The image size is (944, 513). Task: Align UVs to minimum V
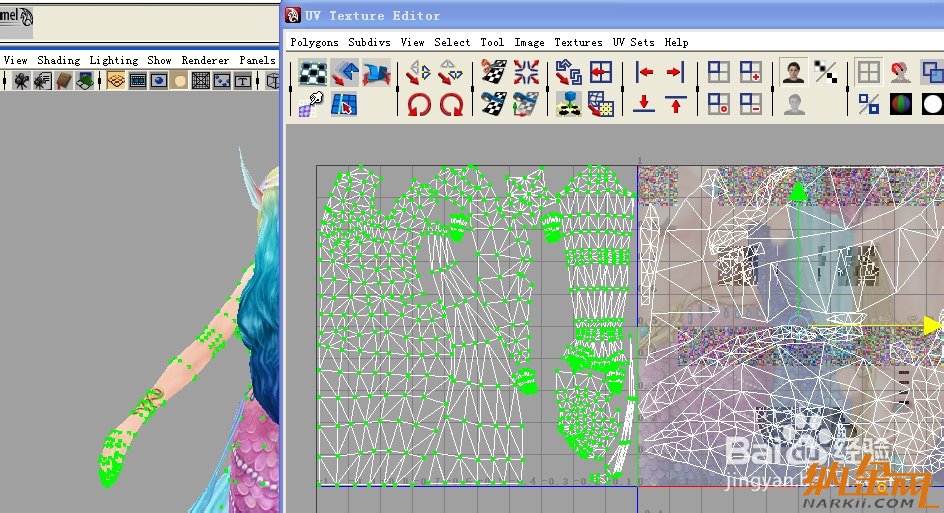[644, 104]
